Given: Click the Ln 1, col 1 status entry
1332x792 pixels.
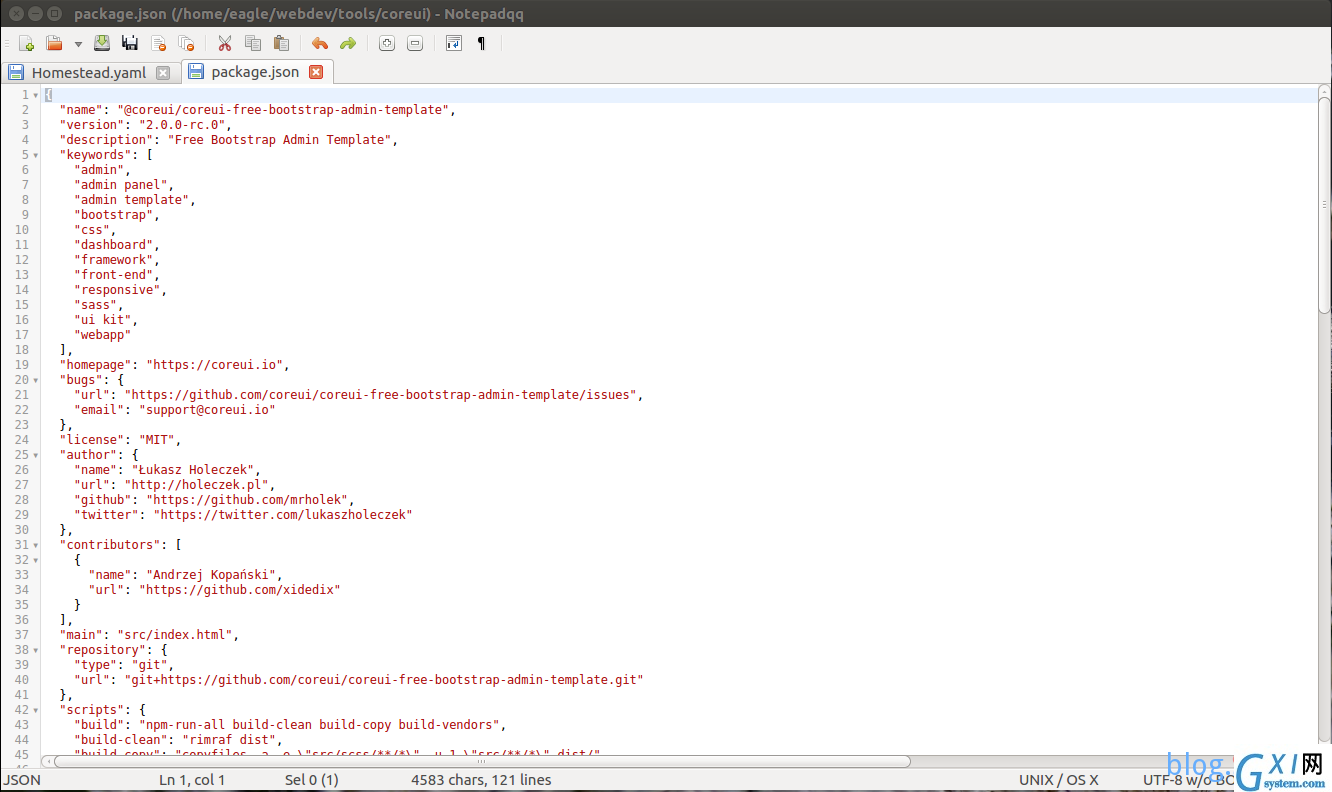Looking at the screenshot, I should (x=192, y=780).
